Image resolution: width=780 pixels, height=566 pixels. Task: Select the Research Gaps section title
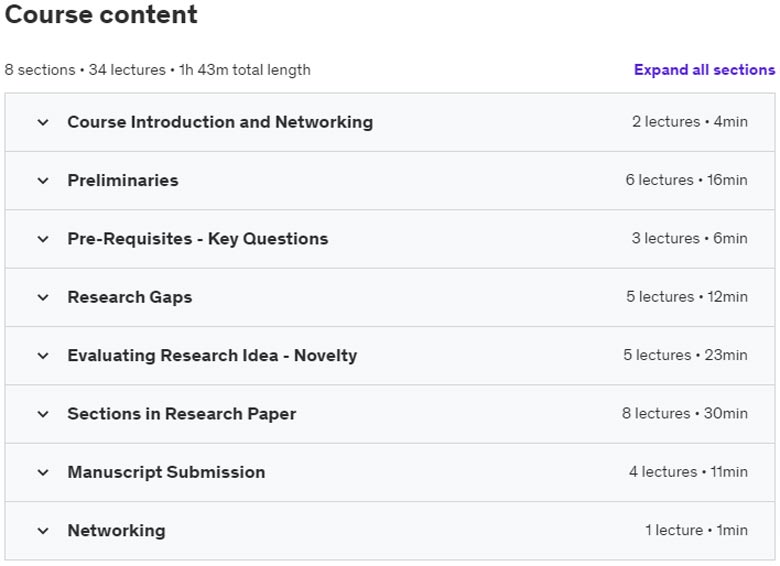click(x=130, y=297)
